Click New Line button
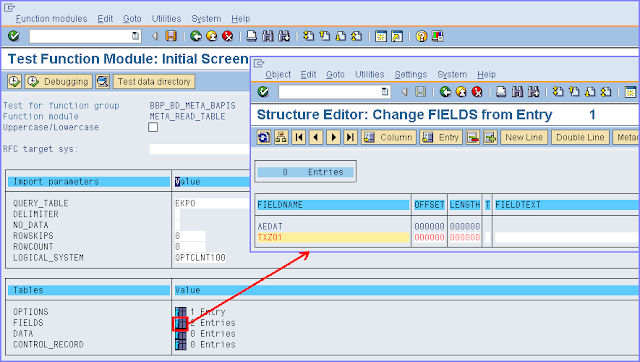Screen dimensions: 640x362 524,138
